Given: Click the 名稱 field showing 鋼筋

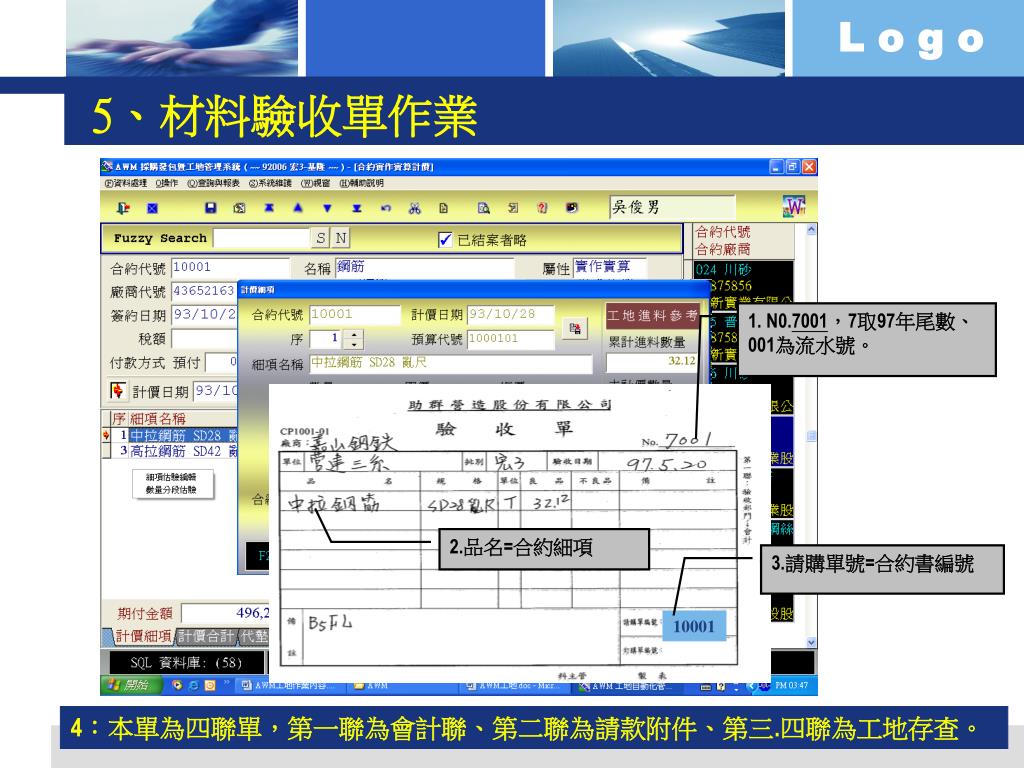Looking at the screenshot, I should 425,267.
